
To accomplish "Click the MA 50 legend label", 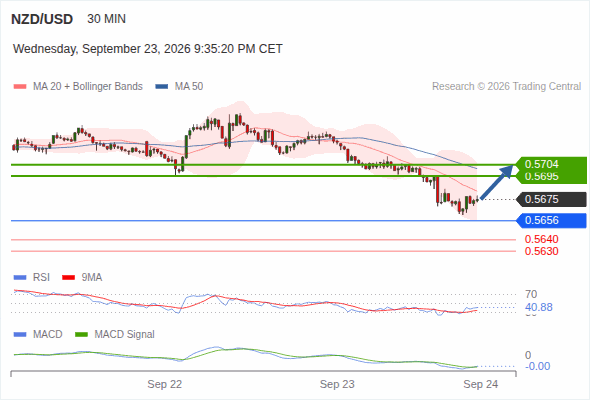I will 189,87.
